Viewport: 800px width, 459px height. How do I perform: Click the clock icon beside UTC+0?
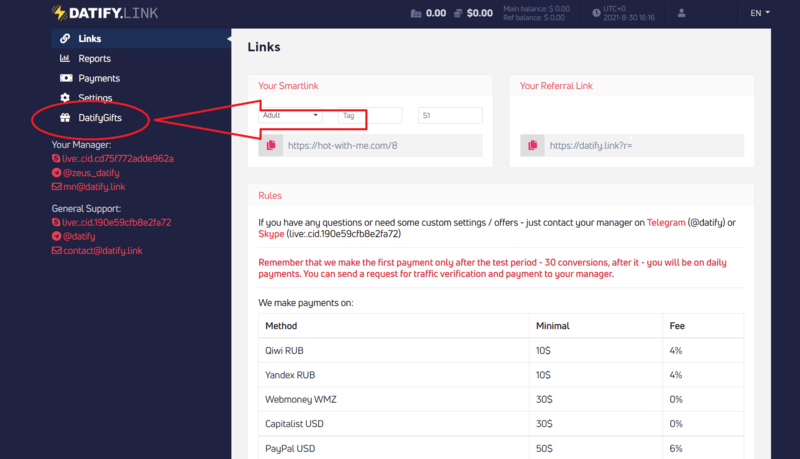coord(596,13)
